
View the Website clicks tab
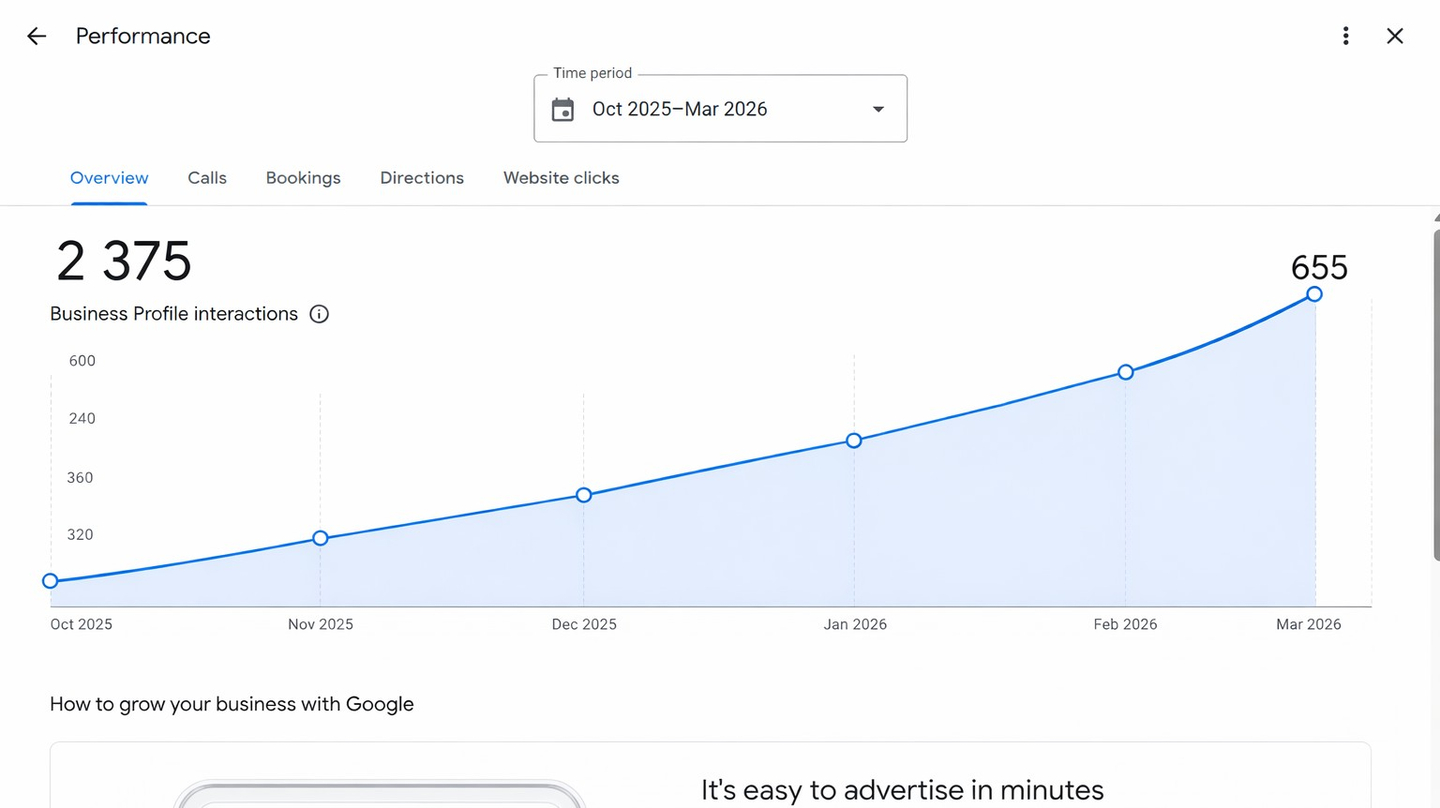[x=561, y=178]
